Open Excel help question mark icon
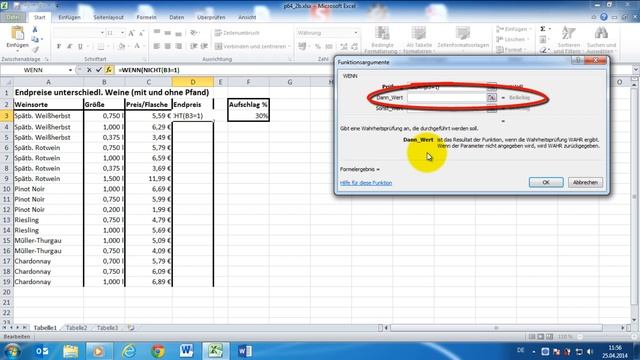The width and height of the screenshot is (640, 360). 604,17
